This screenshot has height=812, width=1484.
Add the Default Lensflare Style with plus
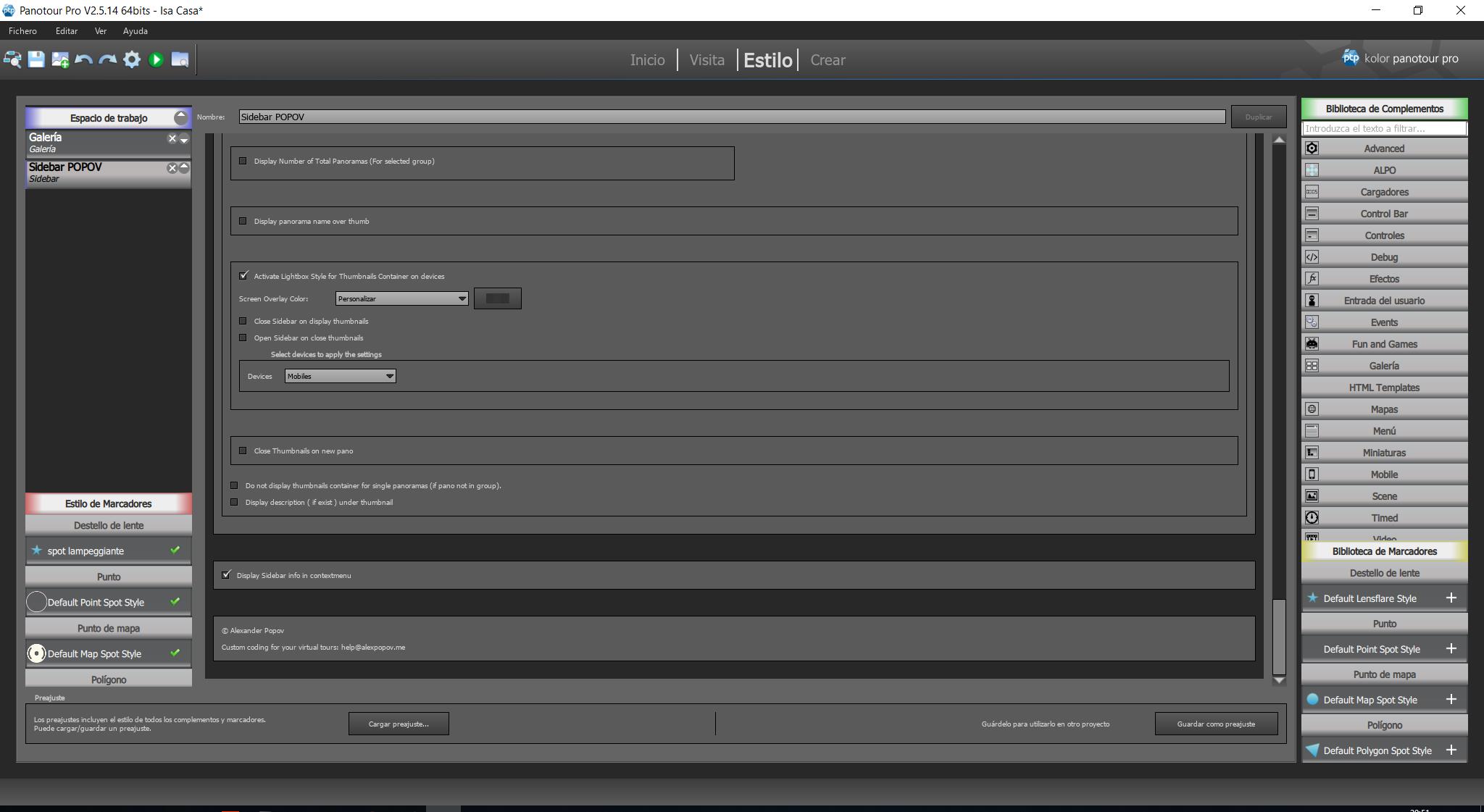pos(1451,598)
